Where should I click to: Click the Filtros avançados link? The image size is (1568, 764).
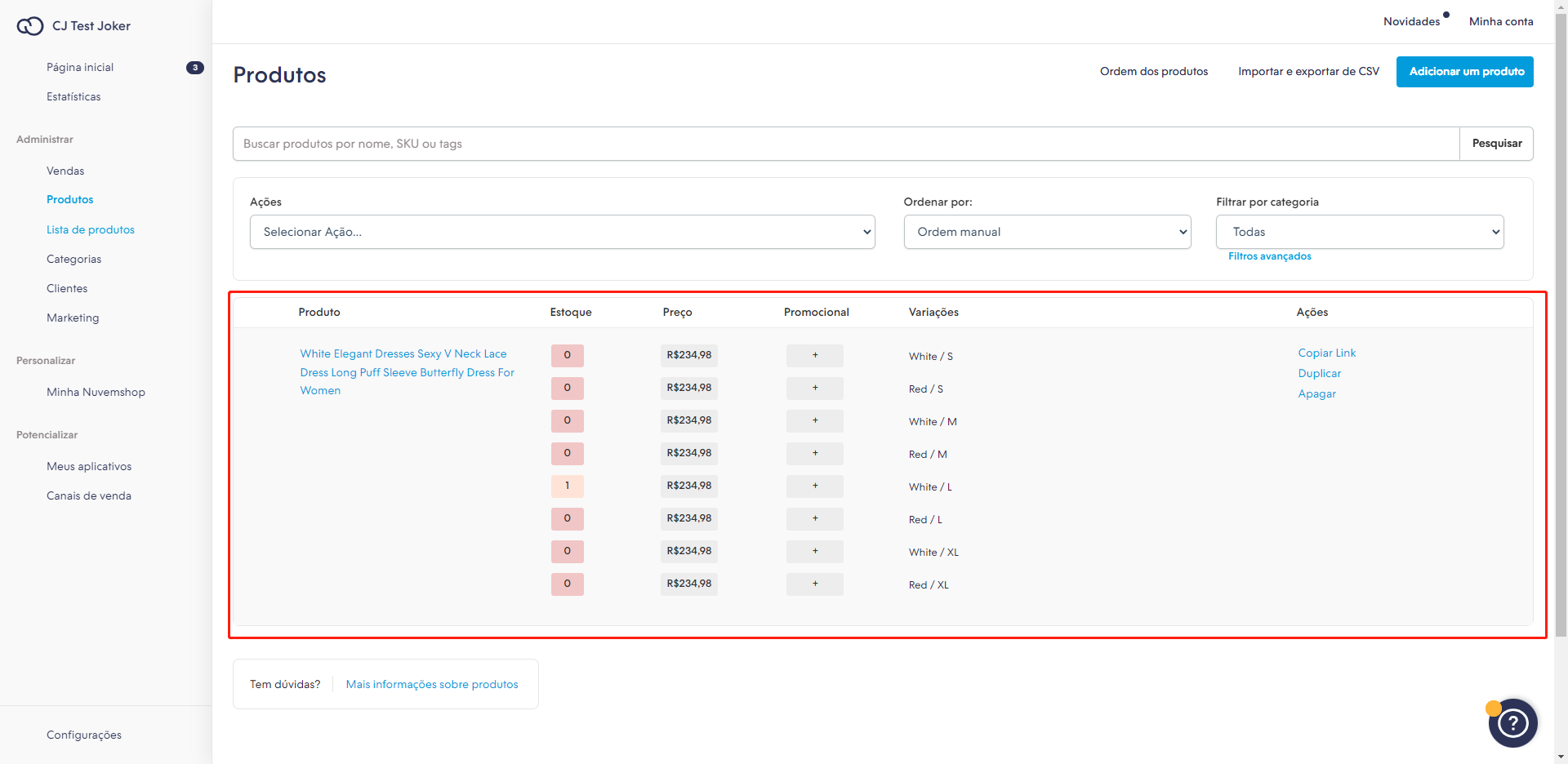tap(1269, 256)
